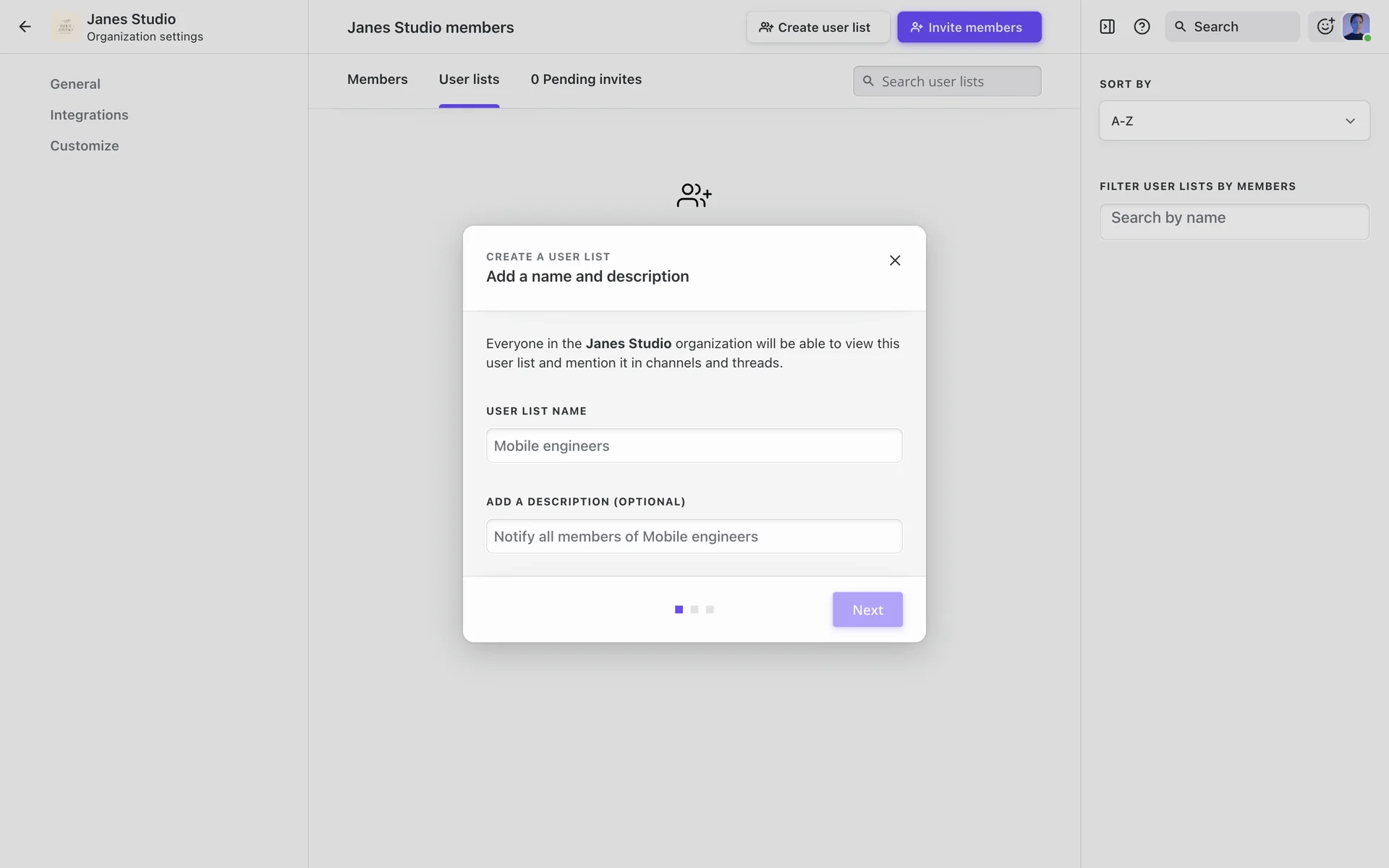The height and width of the screenshot is (868, 1389).
Task: Click the description optional input field
Action: 694,537
